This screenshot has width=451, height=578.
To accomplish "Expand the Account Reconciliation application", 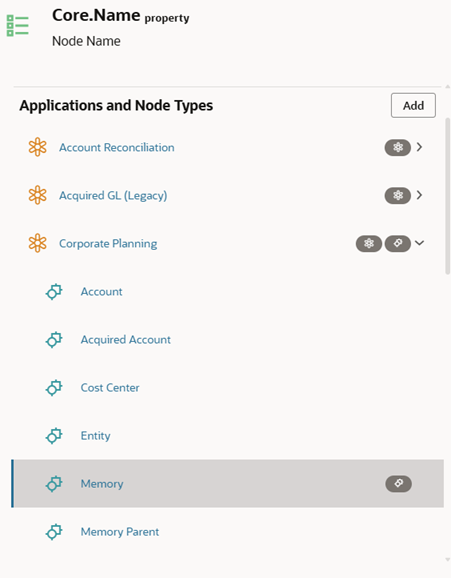I will pos(419,147).
